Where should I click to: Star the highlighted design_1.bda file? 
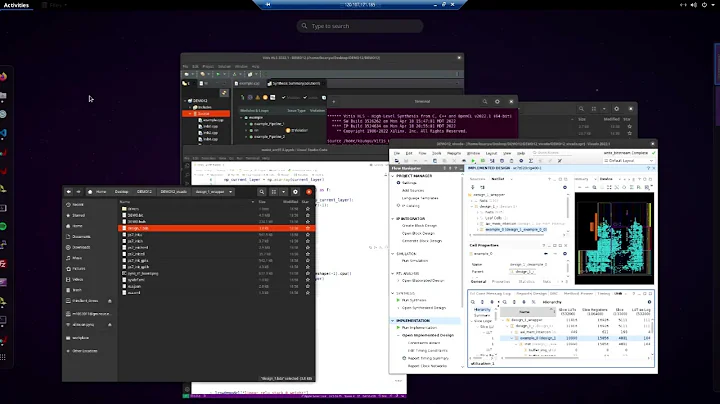(x=308, y=228)
